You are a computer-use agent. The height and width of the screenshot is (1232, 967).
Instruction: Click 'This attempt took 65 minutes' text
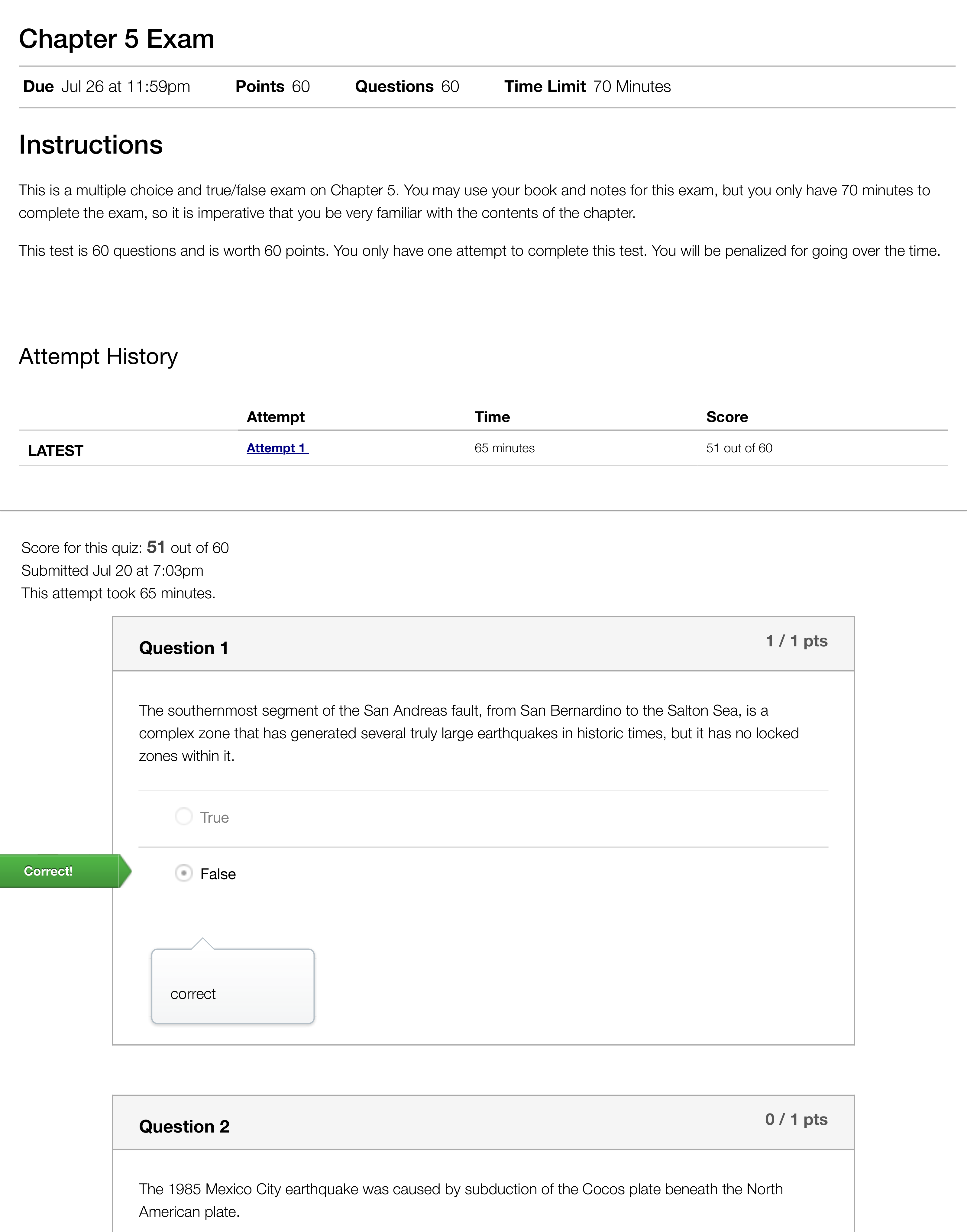coord(118,593)
